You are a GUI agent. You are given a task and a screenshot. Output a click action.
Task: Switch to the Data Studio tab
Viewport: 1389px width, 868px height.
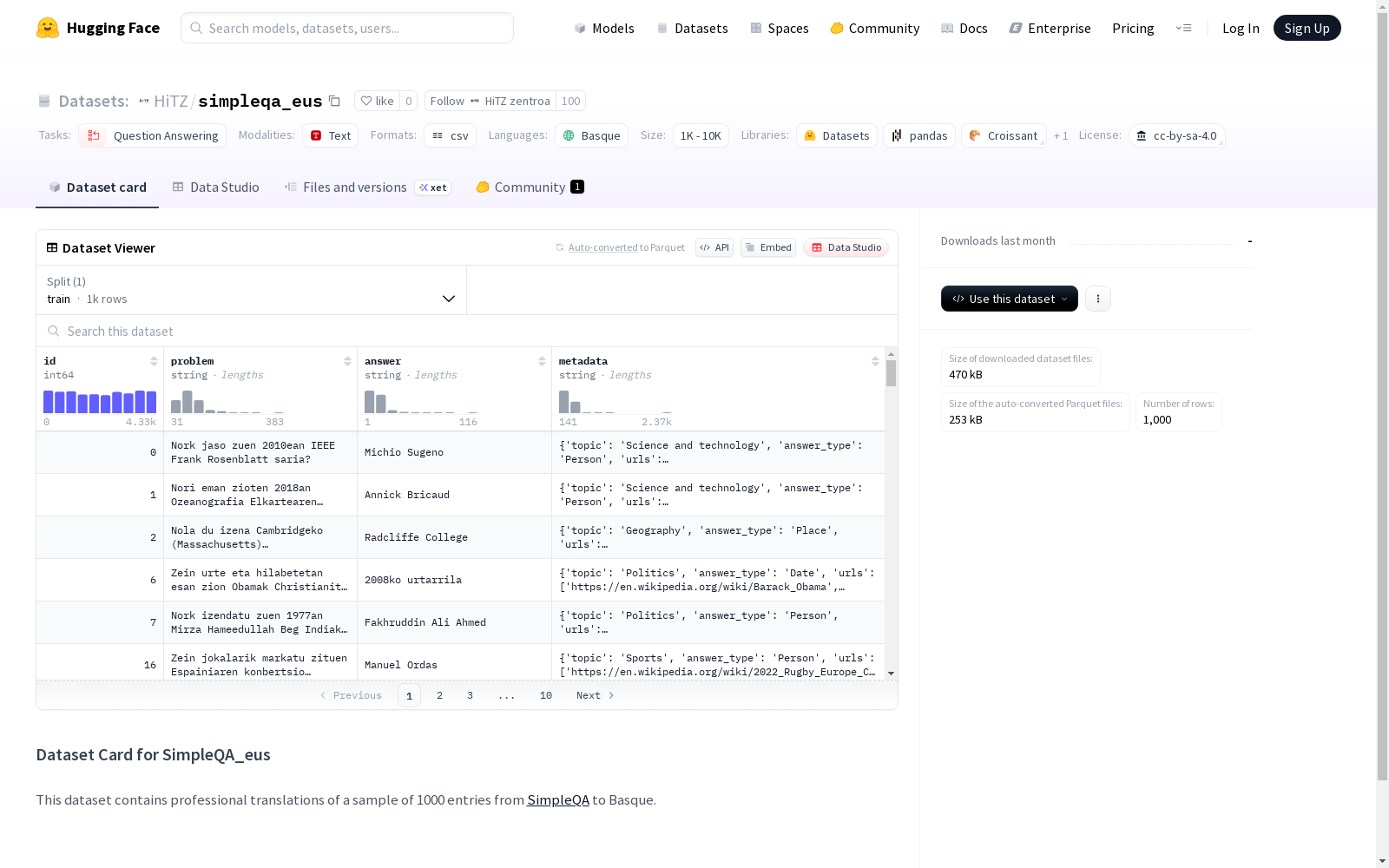215,187
